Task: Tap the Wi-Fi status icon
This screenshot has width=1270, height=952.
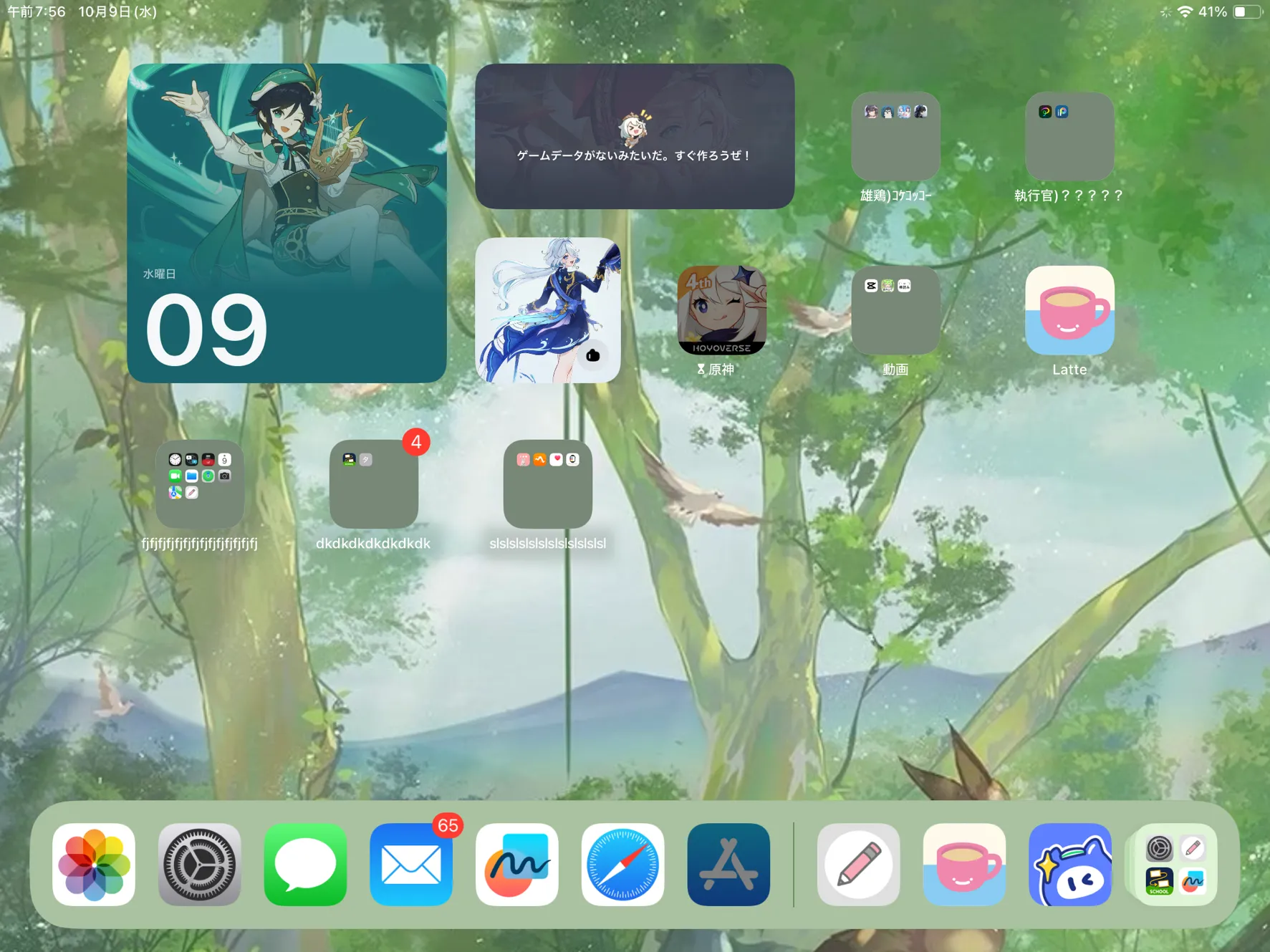Action: (1185, 11)
